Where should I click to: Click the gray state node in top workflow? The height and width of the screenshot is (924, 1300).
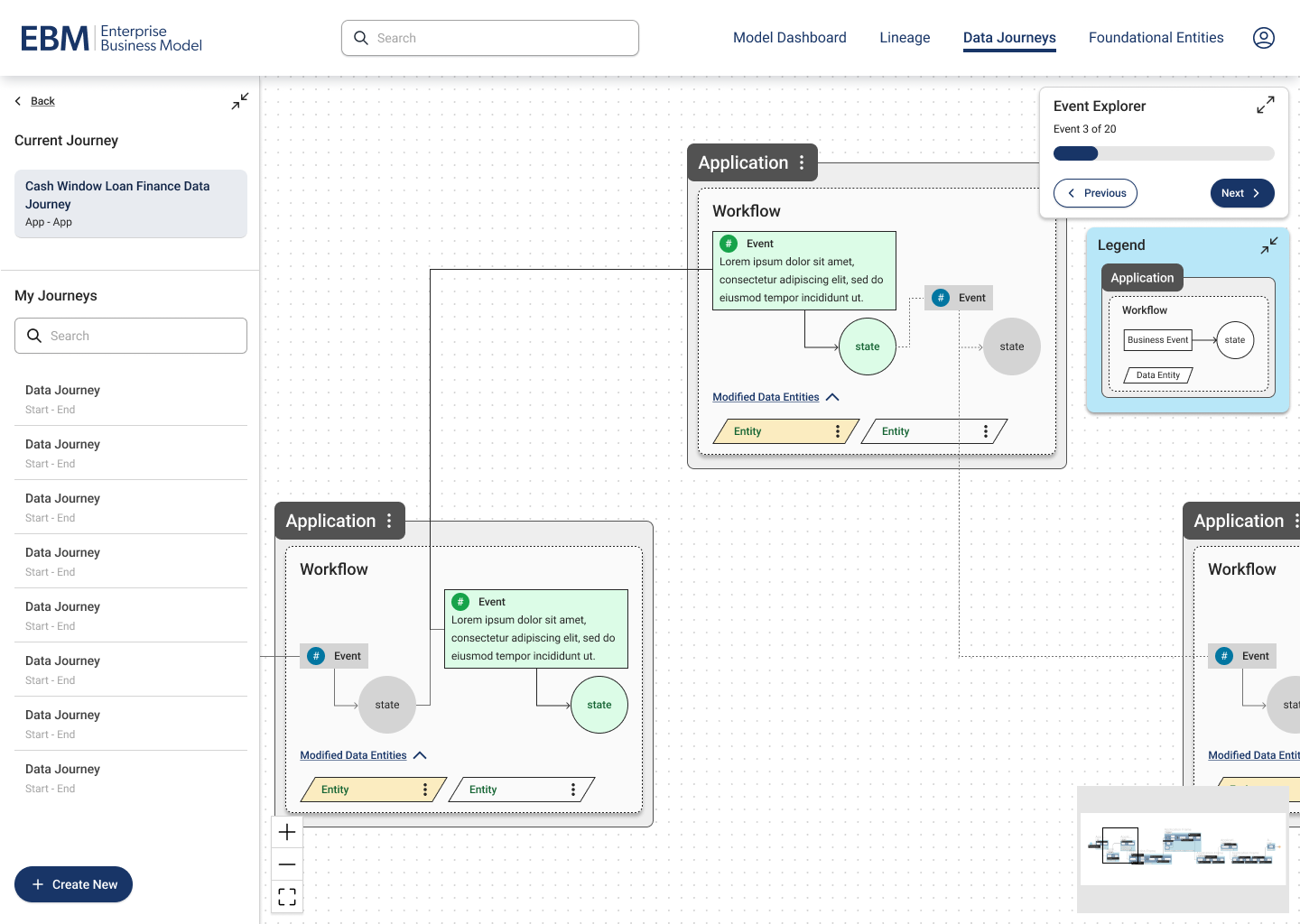pyautogui.click(x=1012, y=346)
